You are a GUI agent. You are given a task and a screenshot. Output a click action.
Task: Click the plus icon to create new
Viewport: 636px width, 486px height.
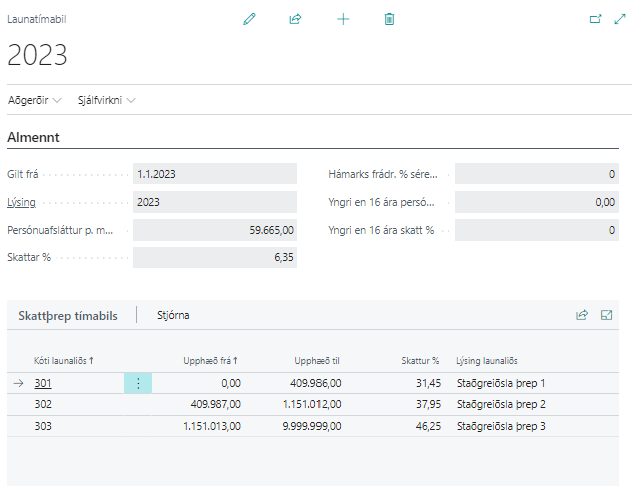point(343,19)
